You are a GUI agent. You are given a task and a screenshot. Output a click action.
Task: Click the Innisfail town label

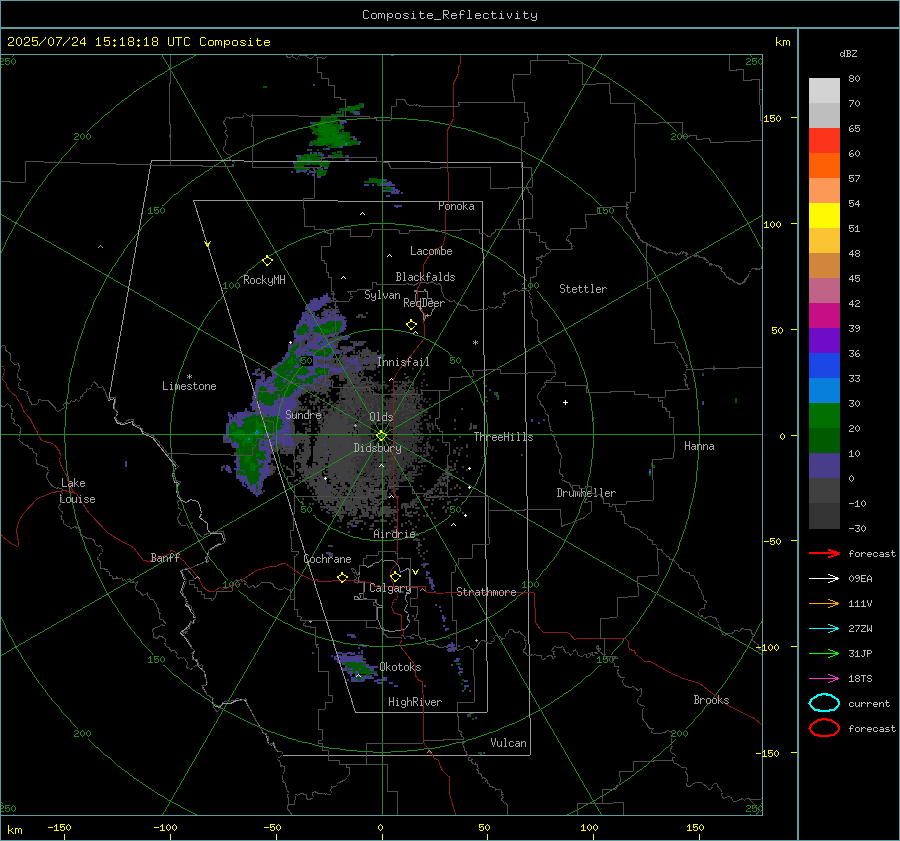(403, 362)
